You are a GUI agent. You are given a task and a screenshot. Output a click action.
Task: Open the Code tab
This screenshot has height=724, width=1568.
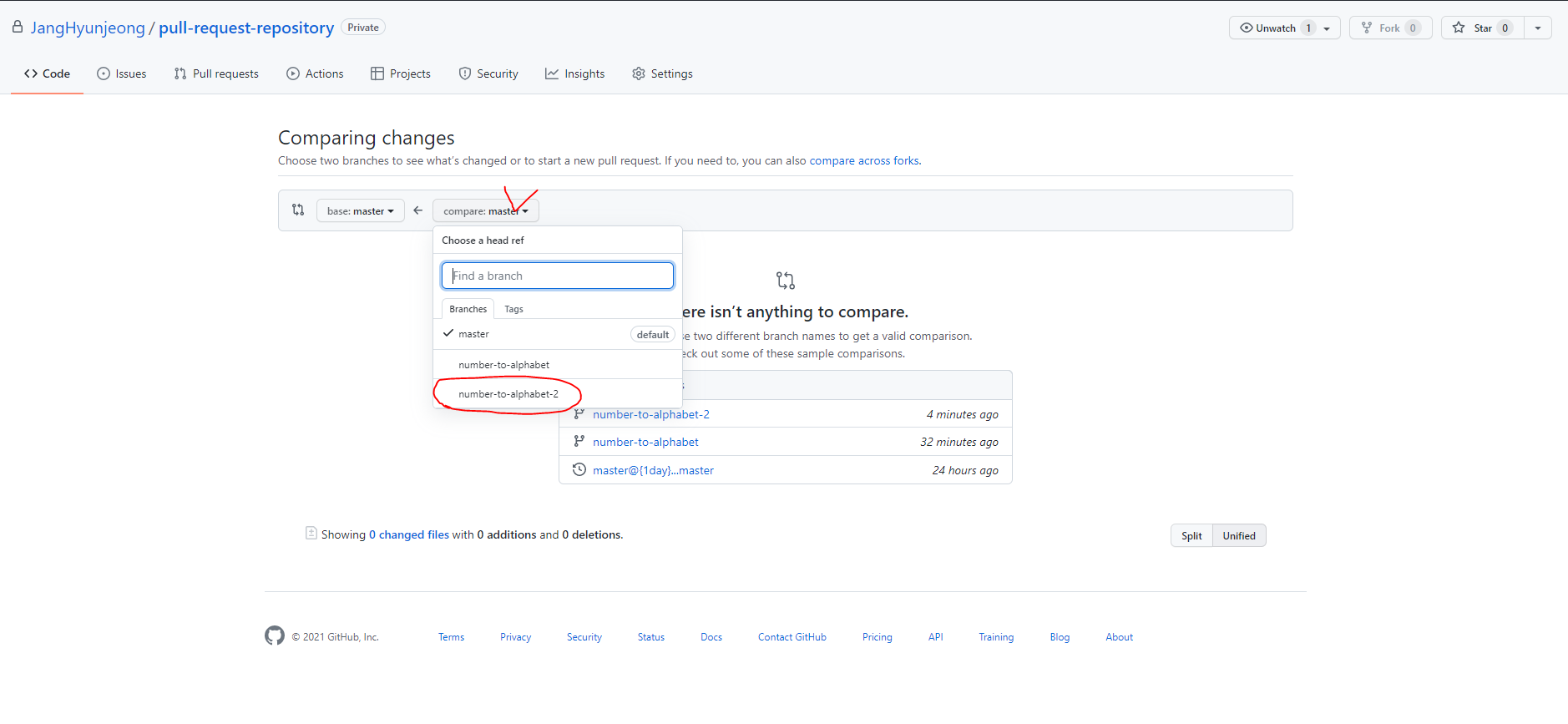47,73
